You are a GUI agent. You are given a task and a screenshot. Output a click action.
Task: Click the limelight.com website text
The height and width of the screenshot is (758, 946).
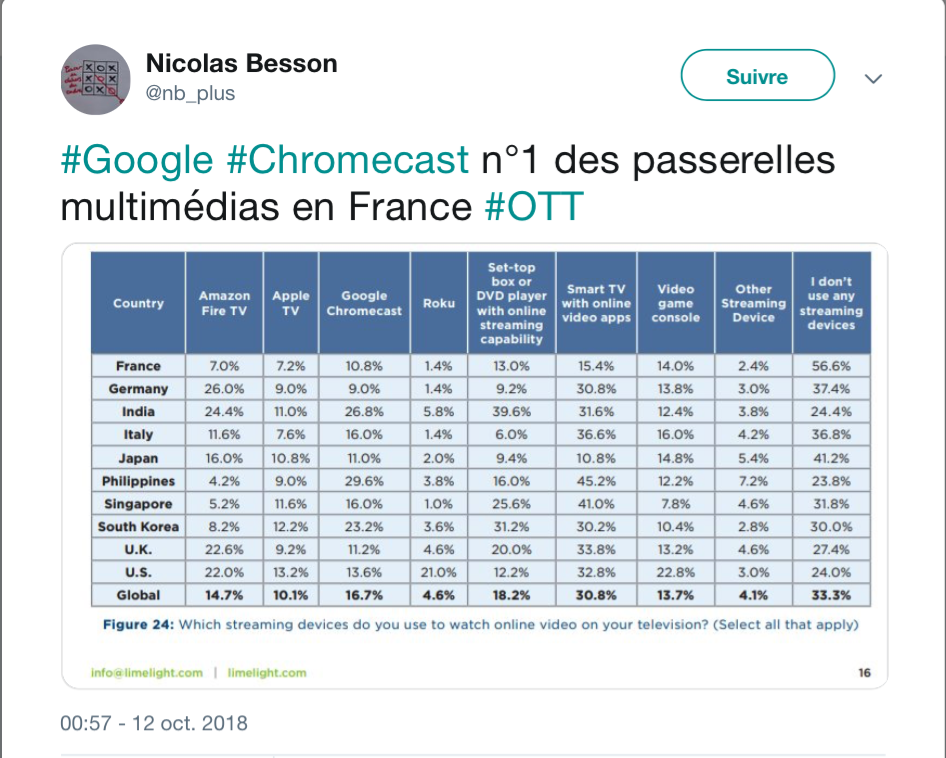pos(267,673)
